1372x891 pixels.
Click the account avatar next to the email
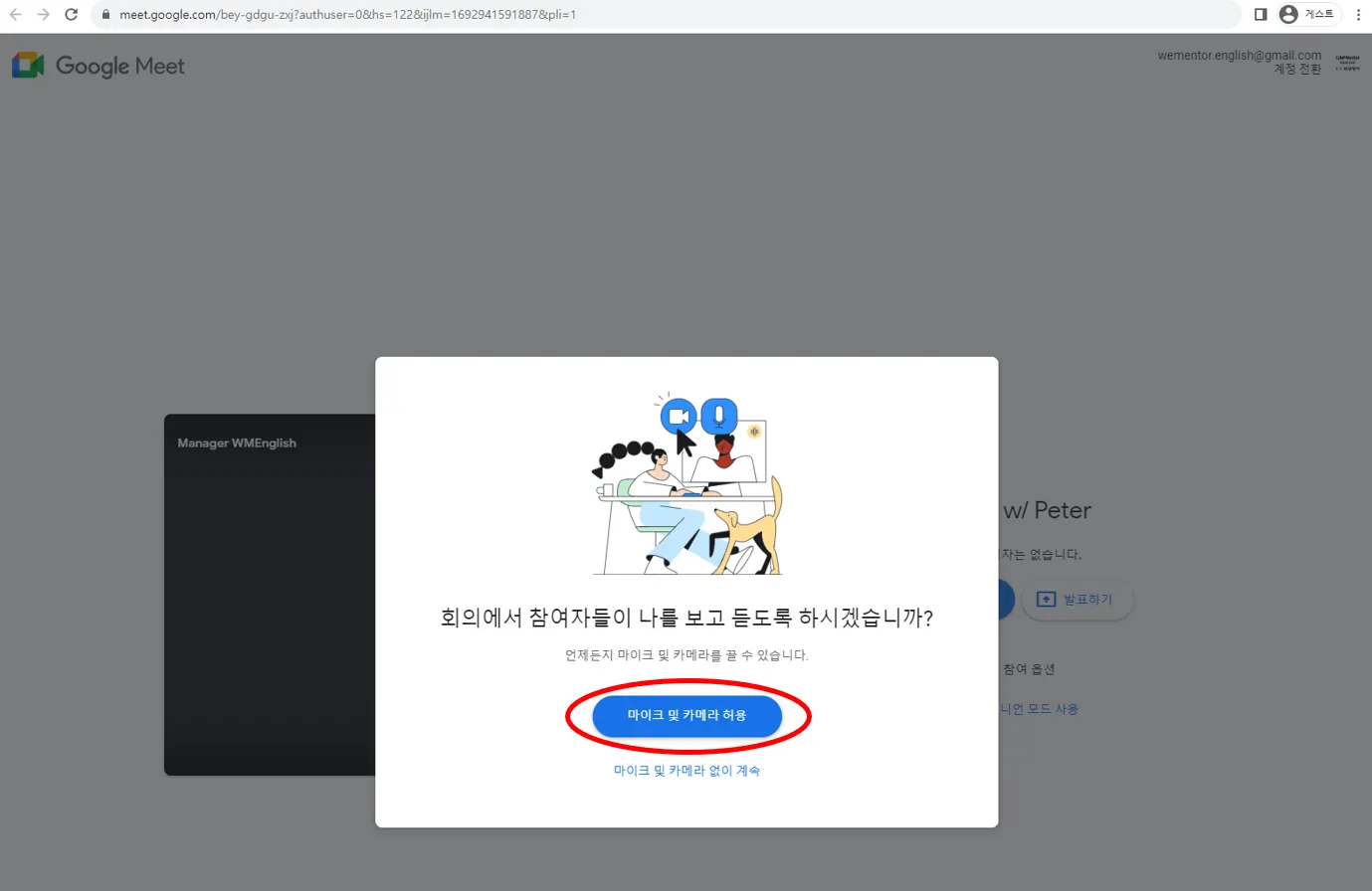pos(1347,63)
